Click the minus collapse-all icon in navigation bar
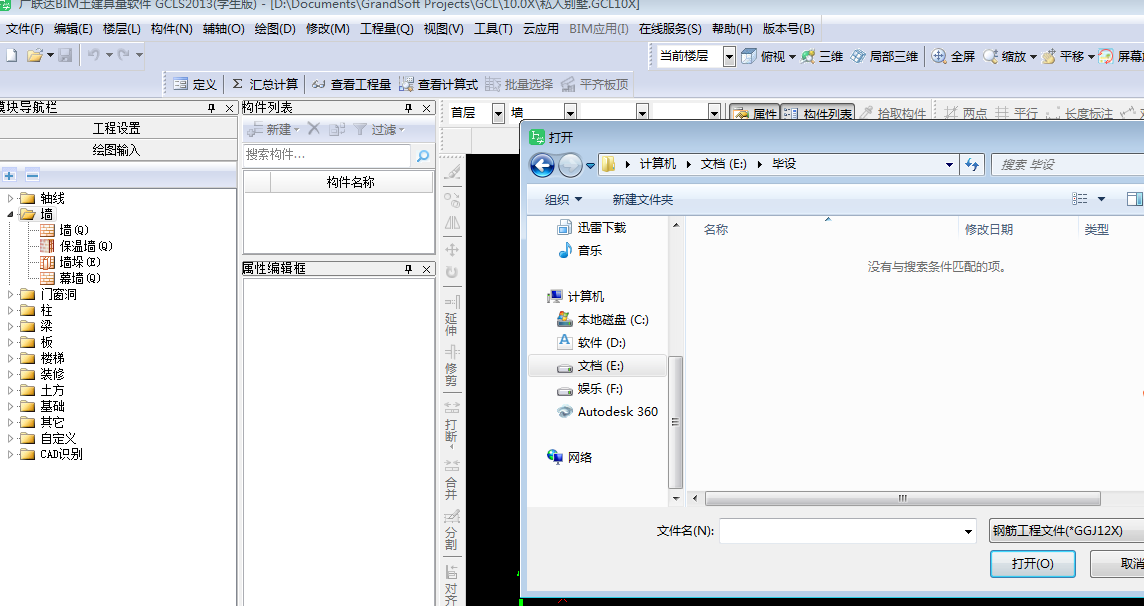Image resolution: width=1144 pixels, height=606 pixels. pos(32,176)
